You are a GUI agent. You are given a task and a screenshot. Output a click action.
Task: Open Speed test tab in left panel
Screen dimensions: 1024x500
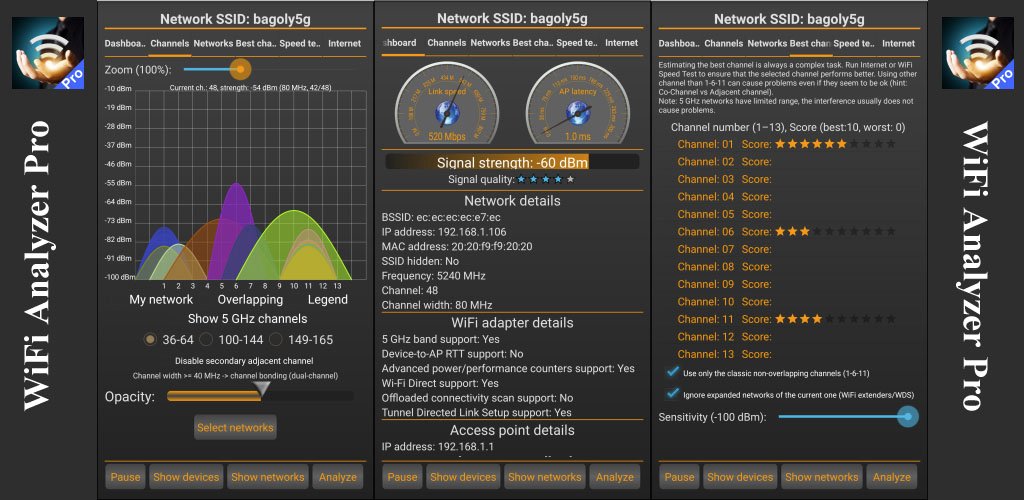301,44
